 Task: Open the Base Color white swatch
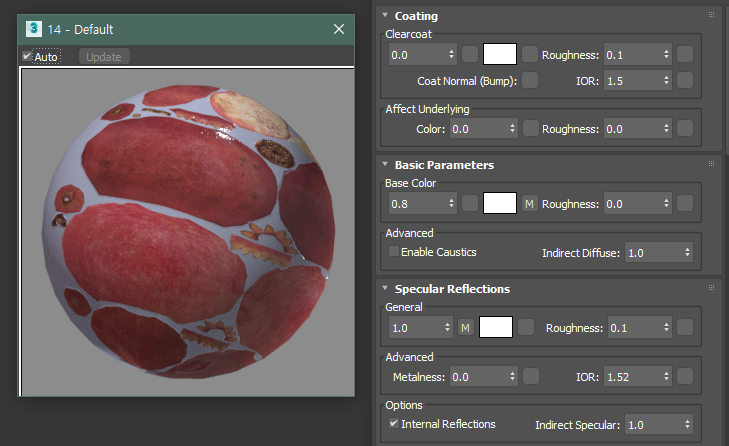pos(498,204)
